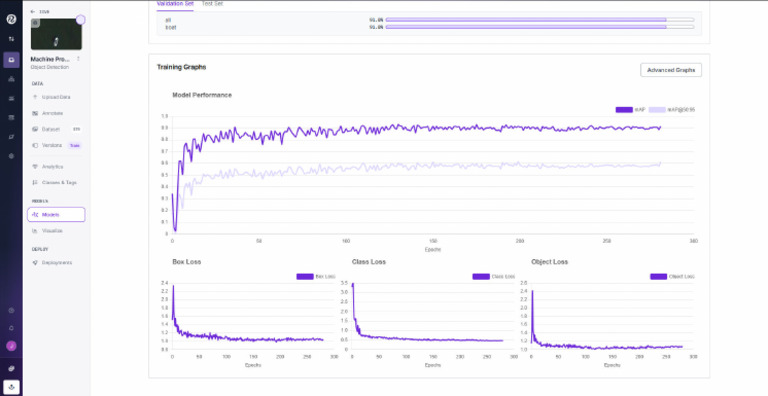
Task: Open the notifications bell icon
Action: 11,328
